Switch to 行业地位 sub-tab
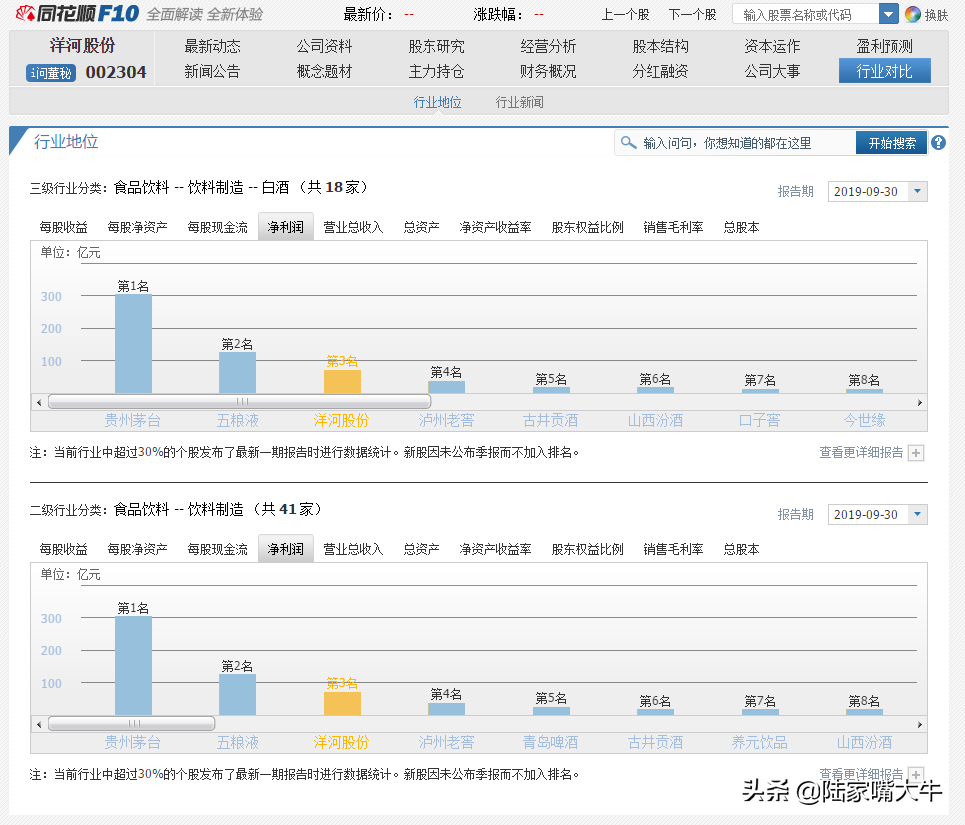Screen dimensions: 965x825 (x=437, y=102)
